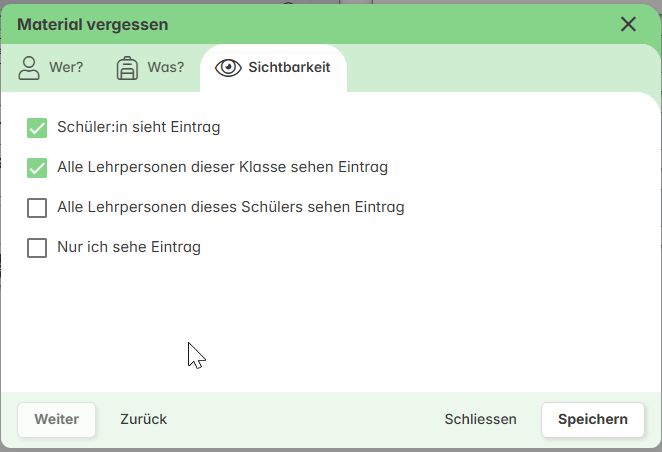Go back with the Zurück button
Image resolution: width=662 pixels, height=452 pixels.
click(143, 419)
